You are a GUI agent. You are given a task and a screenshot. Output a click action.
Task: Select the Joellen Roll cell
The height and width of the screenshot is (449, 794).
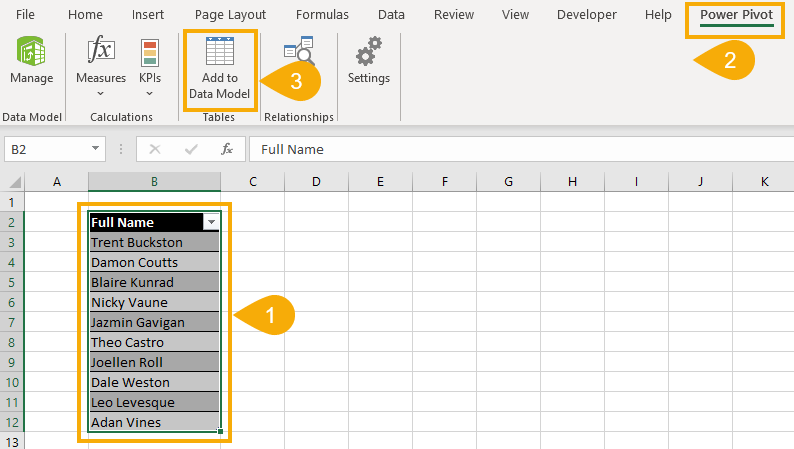(x=154, y=362)
